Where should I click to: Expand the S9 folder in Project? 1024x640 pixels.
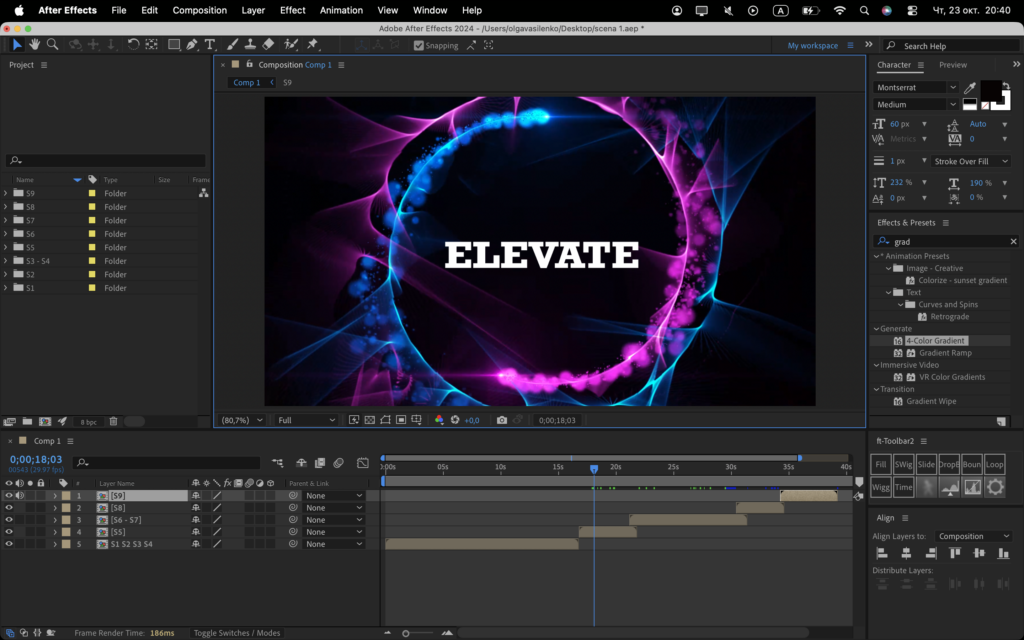[x=6, y=193]
